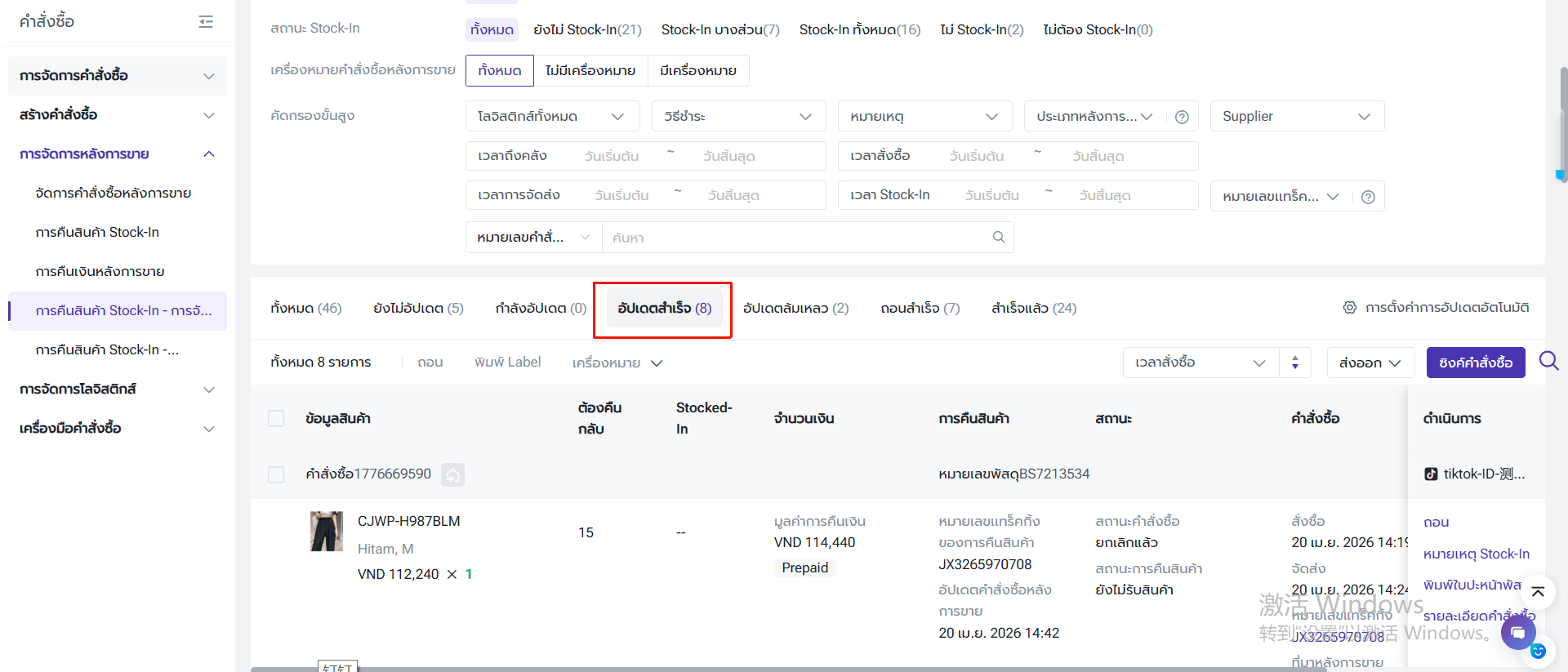The width and height of the screenshot is (1568, 672).
Task: Click the CJWP-H987BLM product thumbnail
Action: pos(326,532)
